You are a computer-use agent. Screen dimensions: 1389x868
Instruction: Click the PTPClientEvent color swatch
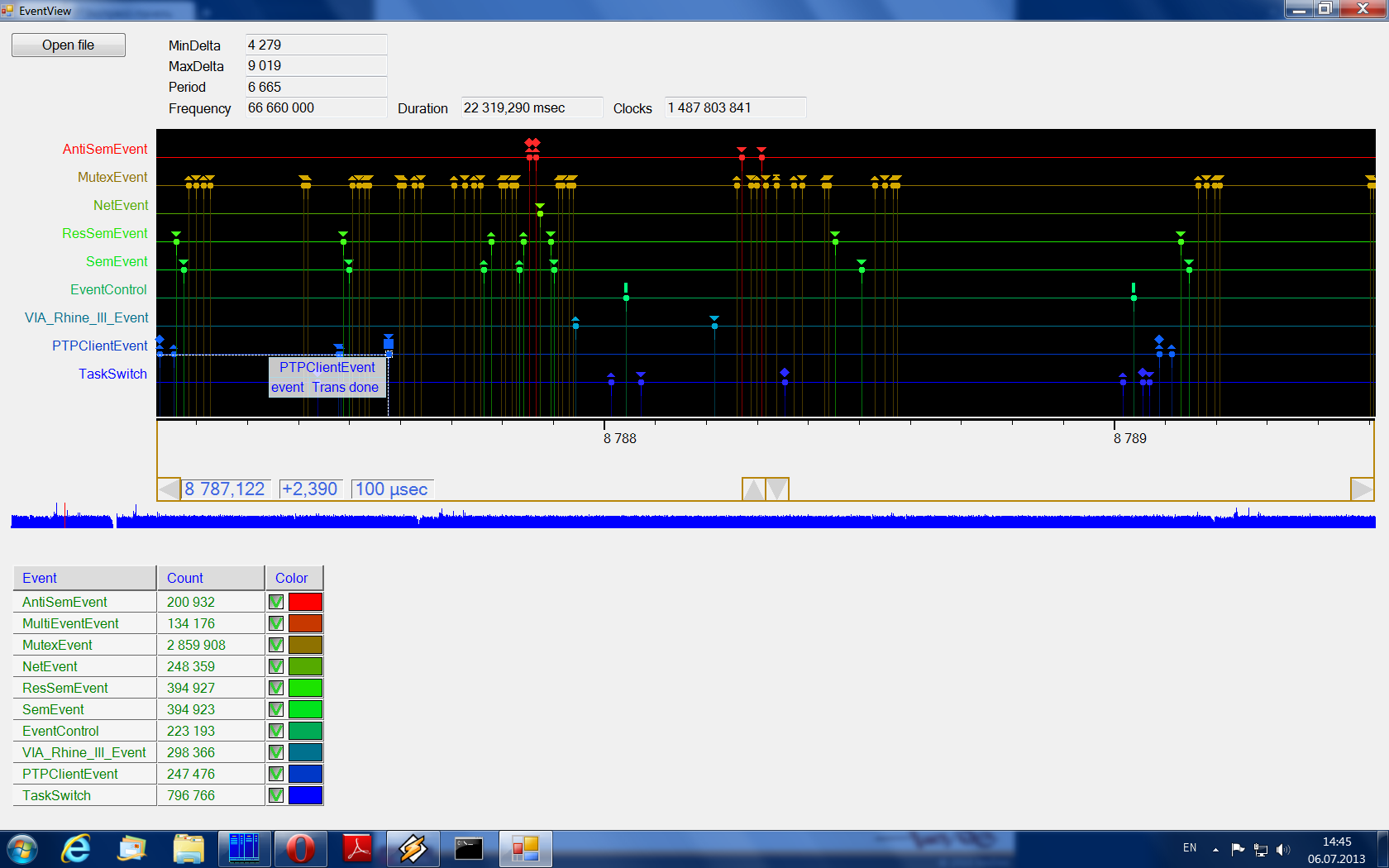(305, 774)
